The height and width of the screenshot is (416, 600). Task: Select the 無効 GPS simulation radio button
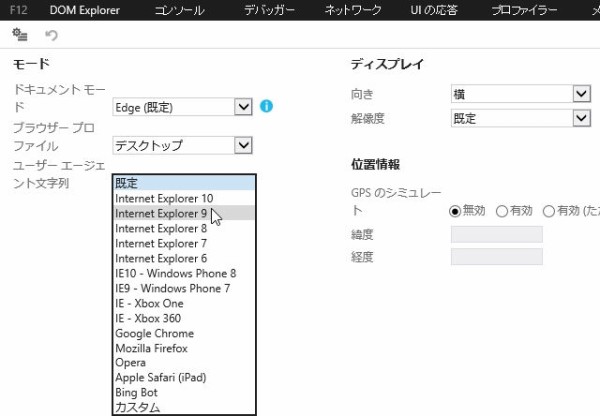point(455,211)
